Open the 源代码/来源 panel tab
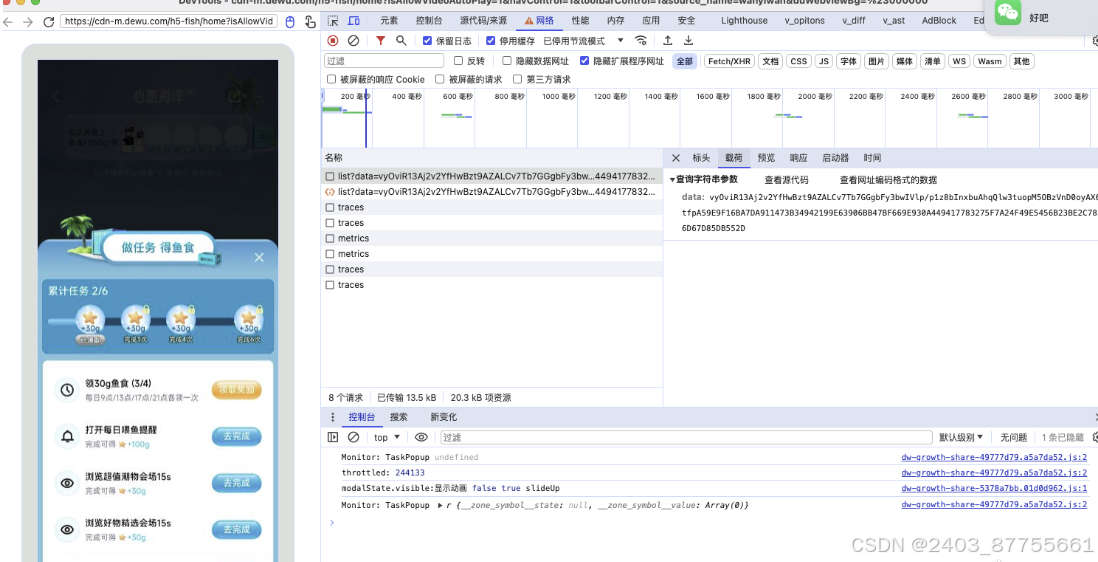The width and height of the screenshot is (1098, 562). 485,21
